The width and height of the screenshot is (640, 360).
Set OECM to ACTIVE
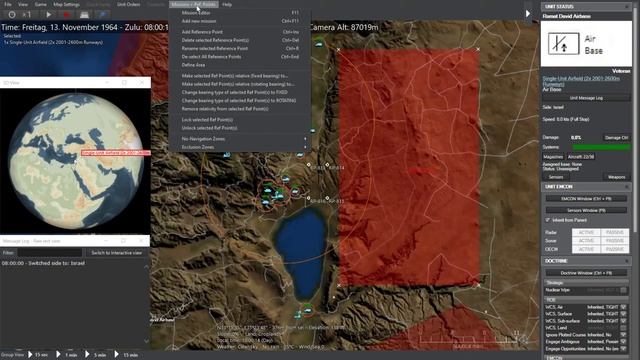586,249
